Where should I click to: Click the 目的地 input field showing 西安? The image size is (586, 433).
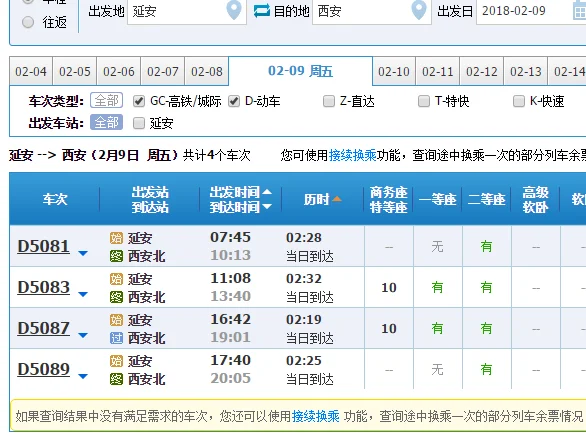click(371, 11)
